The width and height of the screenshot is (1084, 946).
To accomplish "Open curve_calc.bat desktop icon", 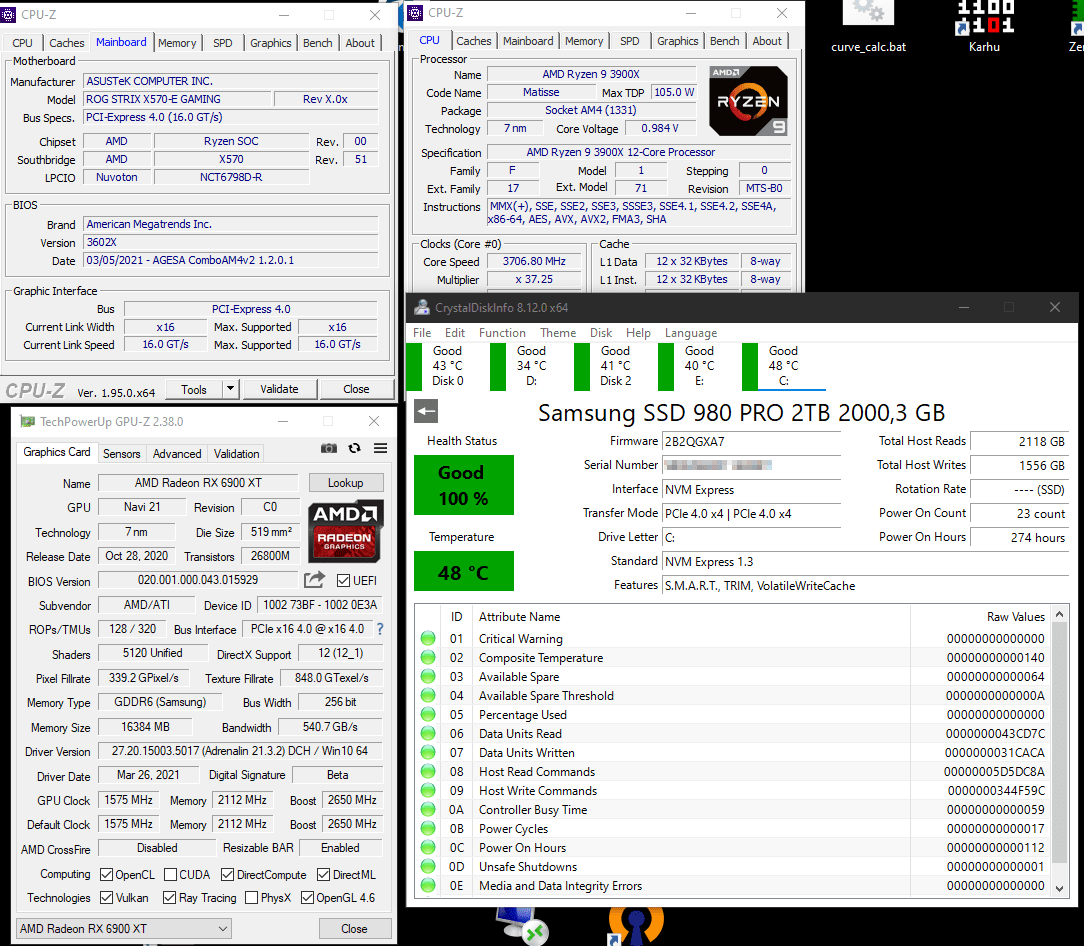I will 868,28.
